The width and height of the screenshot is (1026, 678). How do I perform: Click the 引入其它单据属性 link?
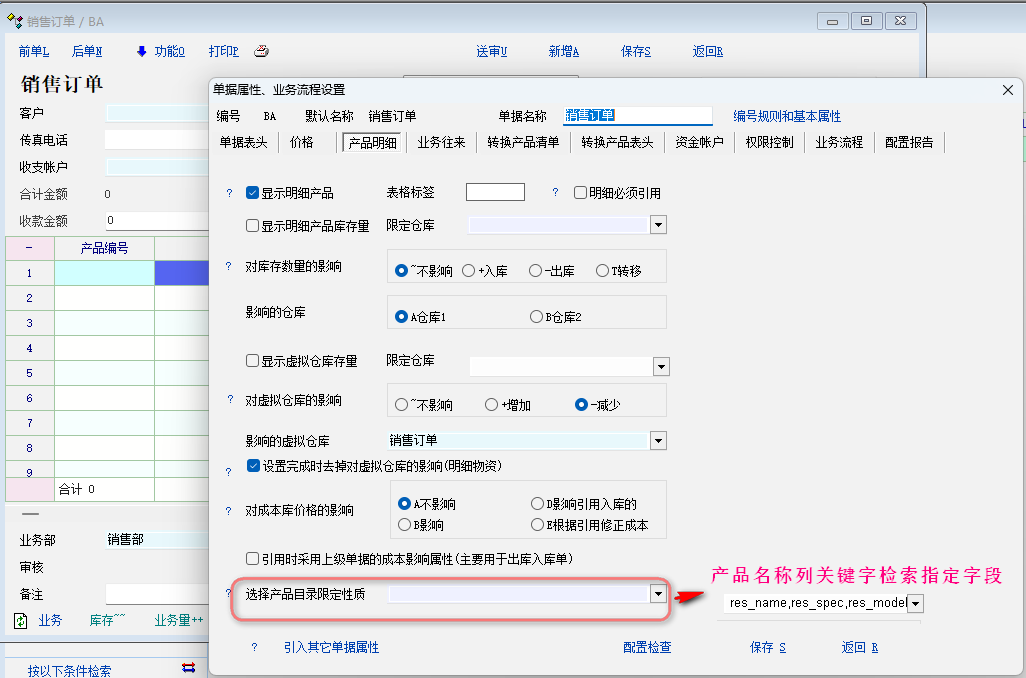point(331,648)
